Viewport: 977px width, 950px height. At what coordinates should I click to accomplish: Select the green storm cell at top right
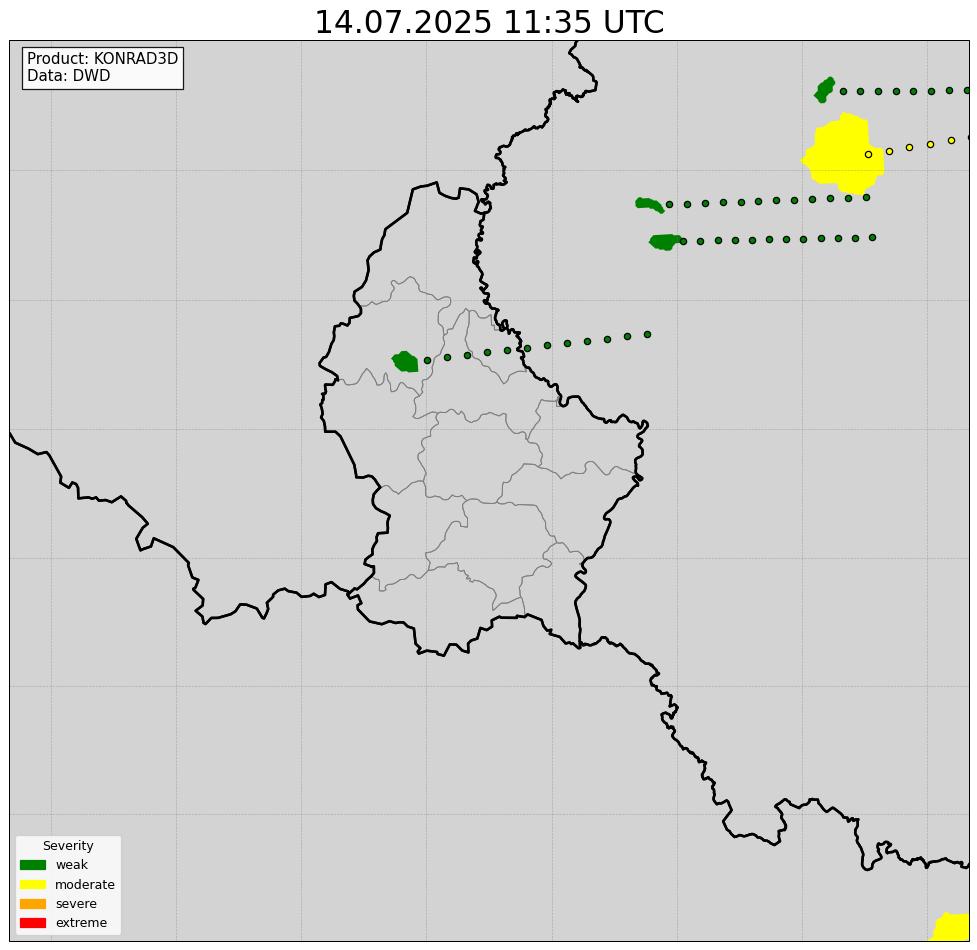click(824, 90)
